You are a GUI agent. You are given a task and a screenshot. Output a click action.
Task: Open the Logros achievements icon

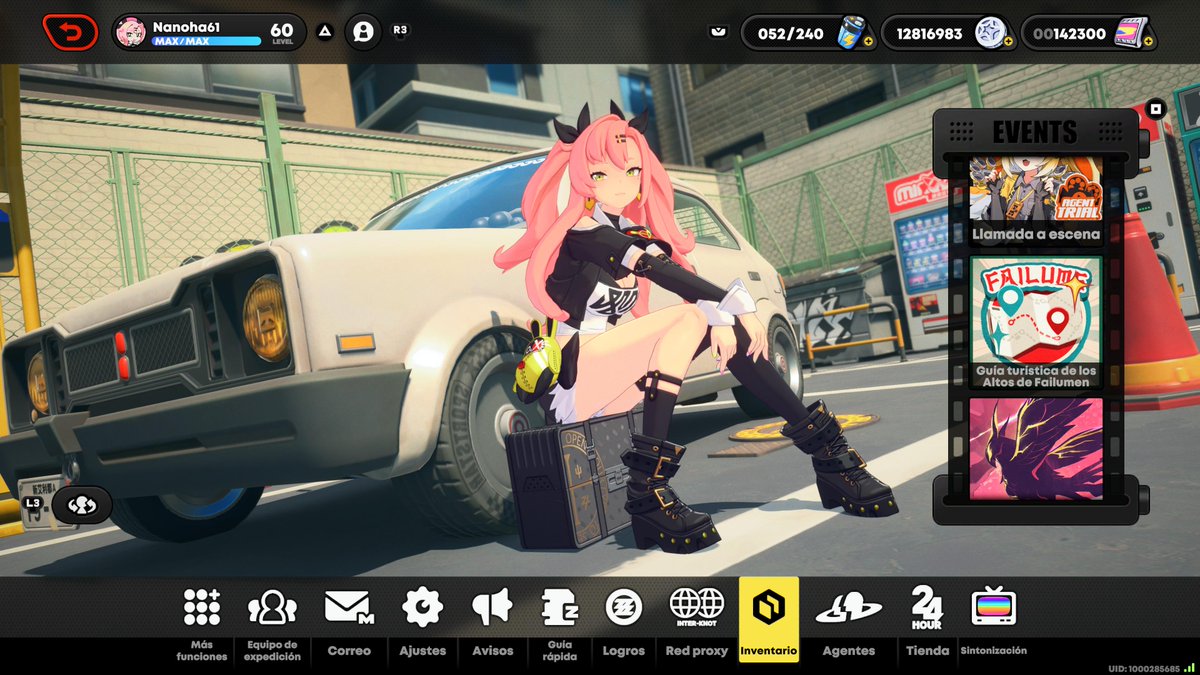[x=624, y=607]
